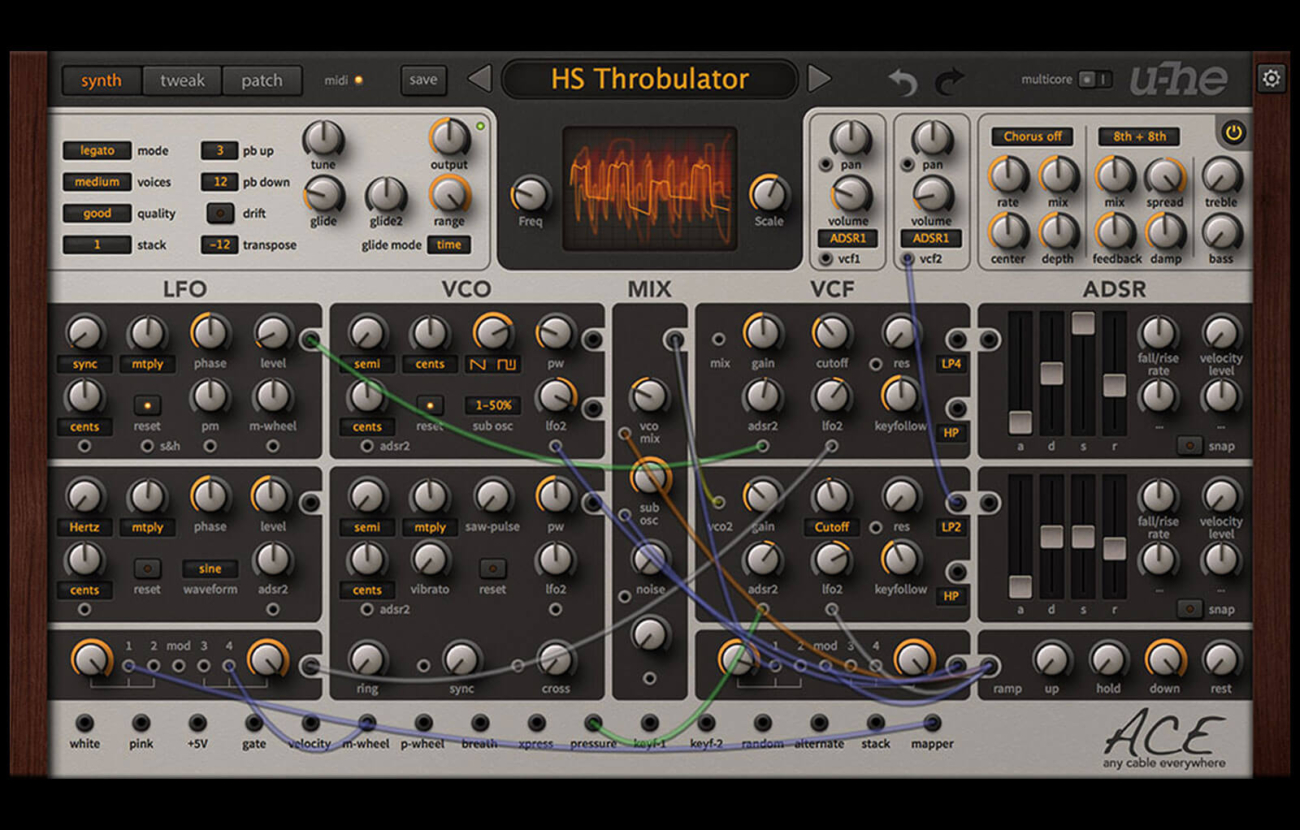
Task: Open the Hertz rate mode dropdown
Action: (x=85, y=527)
